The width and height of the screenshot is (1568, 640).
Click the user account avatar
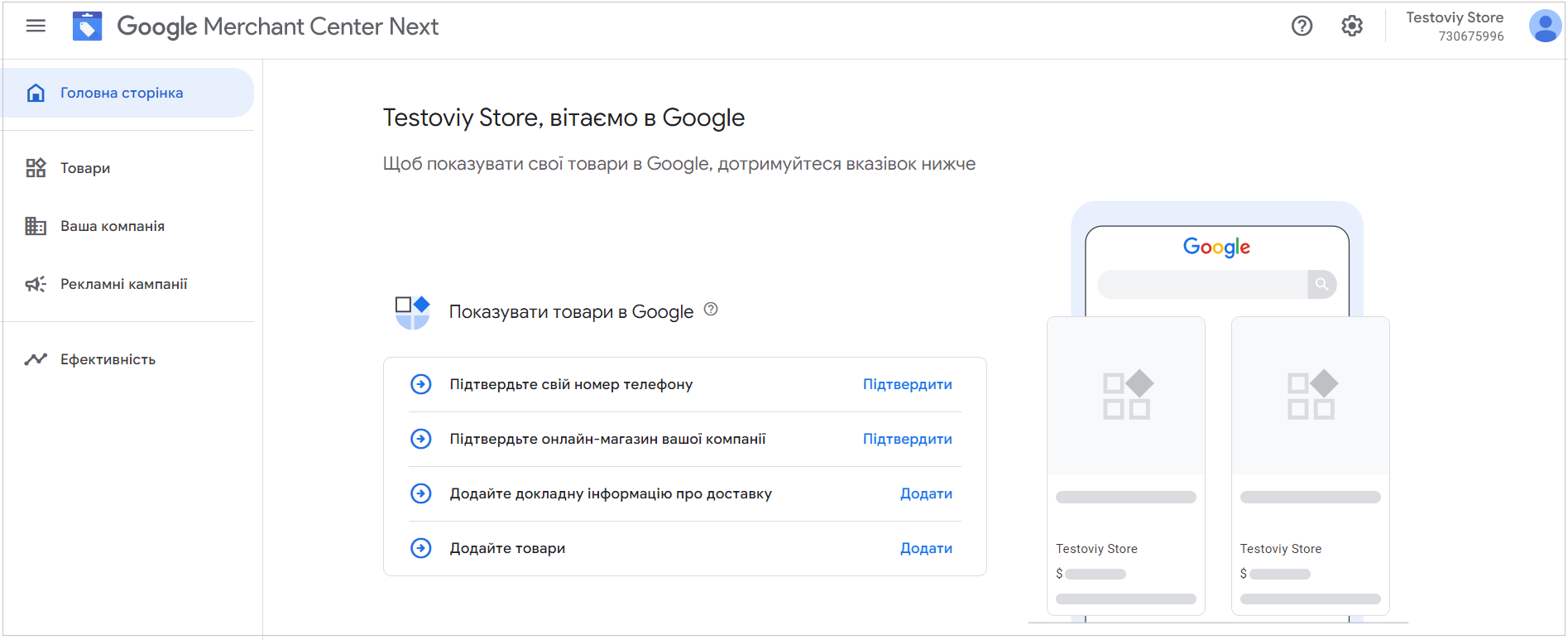coord(1544,26)
